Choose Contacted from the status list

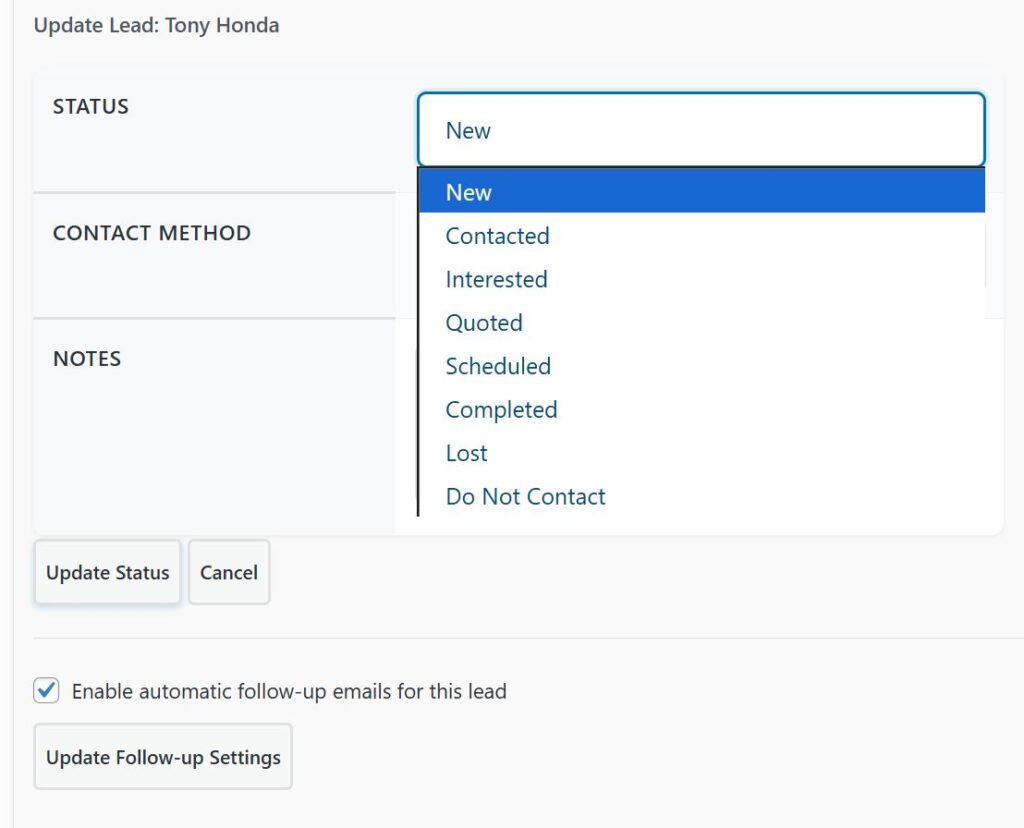point(497,236)
